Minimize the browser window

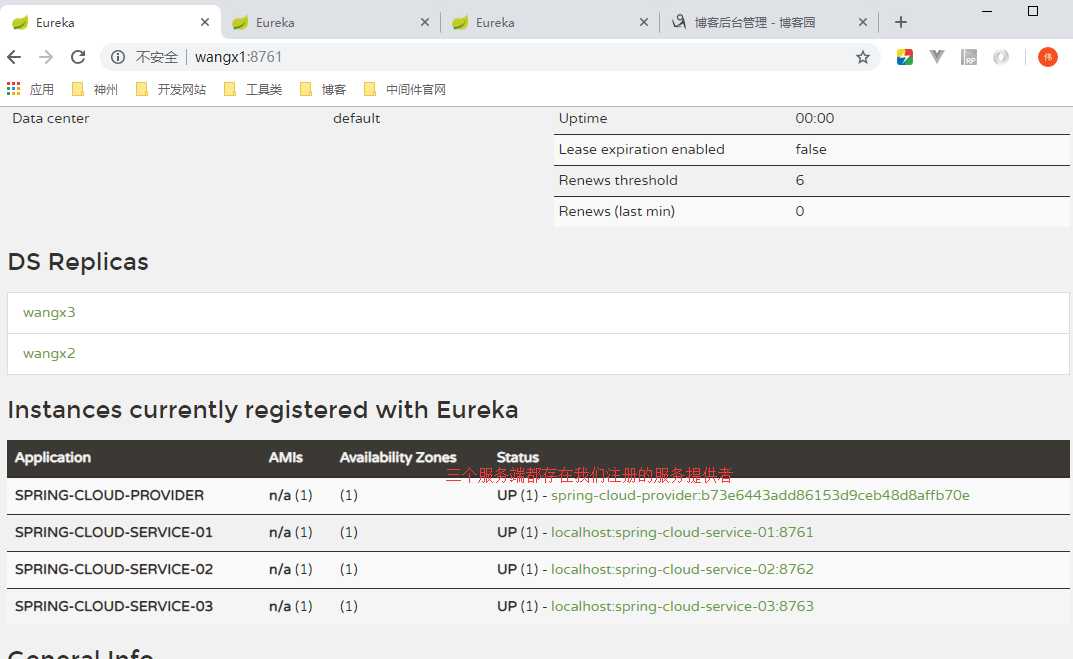tap(987, 11)
